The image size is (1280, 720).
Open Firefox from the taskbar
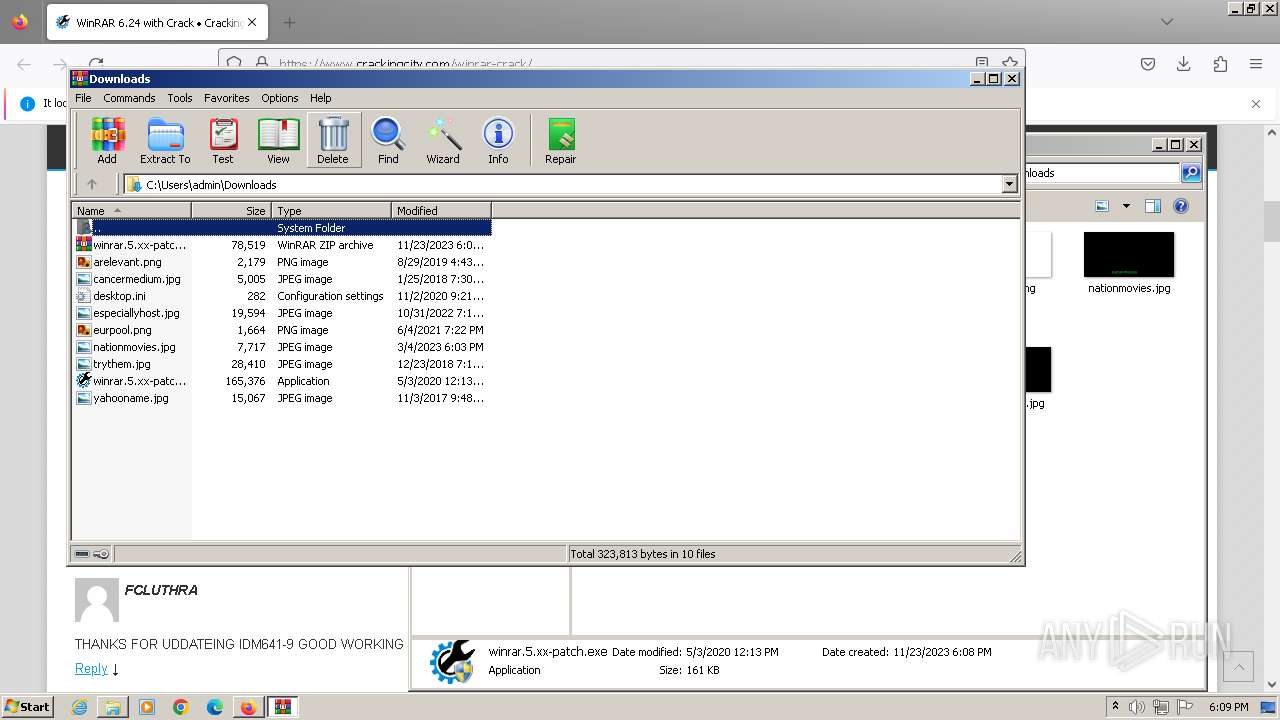click(248, 707)
